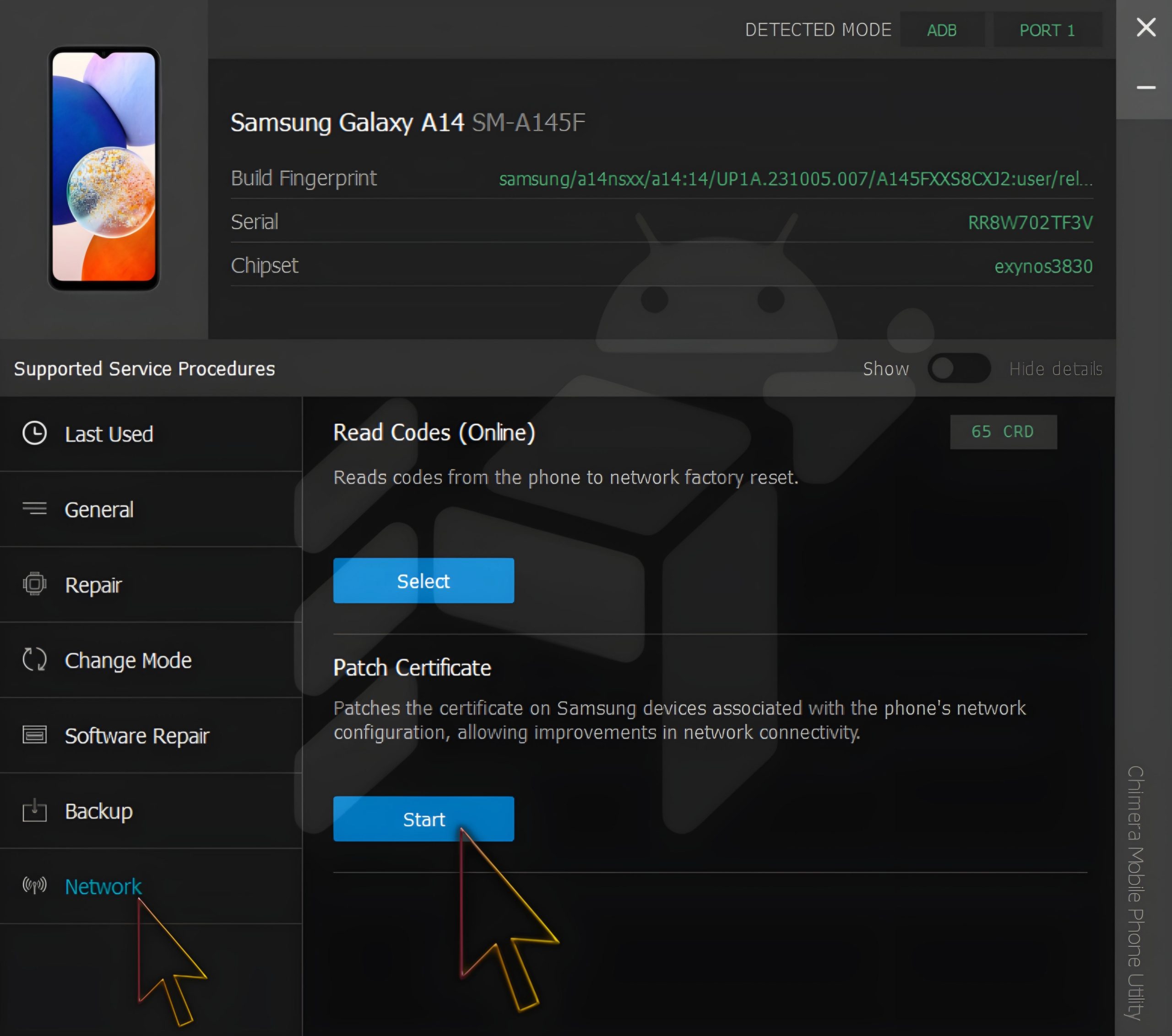Close the Chimera window

(1145, 27)
